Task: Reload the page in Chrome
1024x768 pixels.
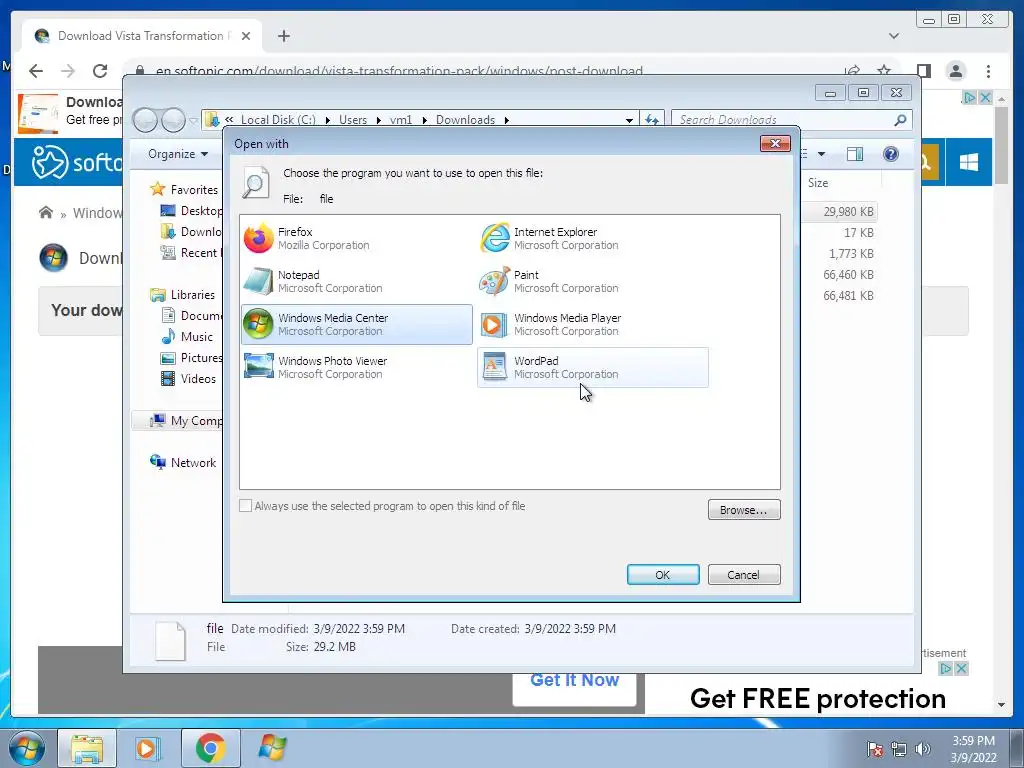Action: pyautogui.click(x=100, y=71)
